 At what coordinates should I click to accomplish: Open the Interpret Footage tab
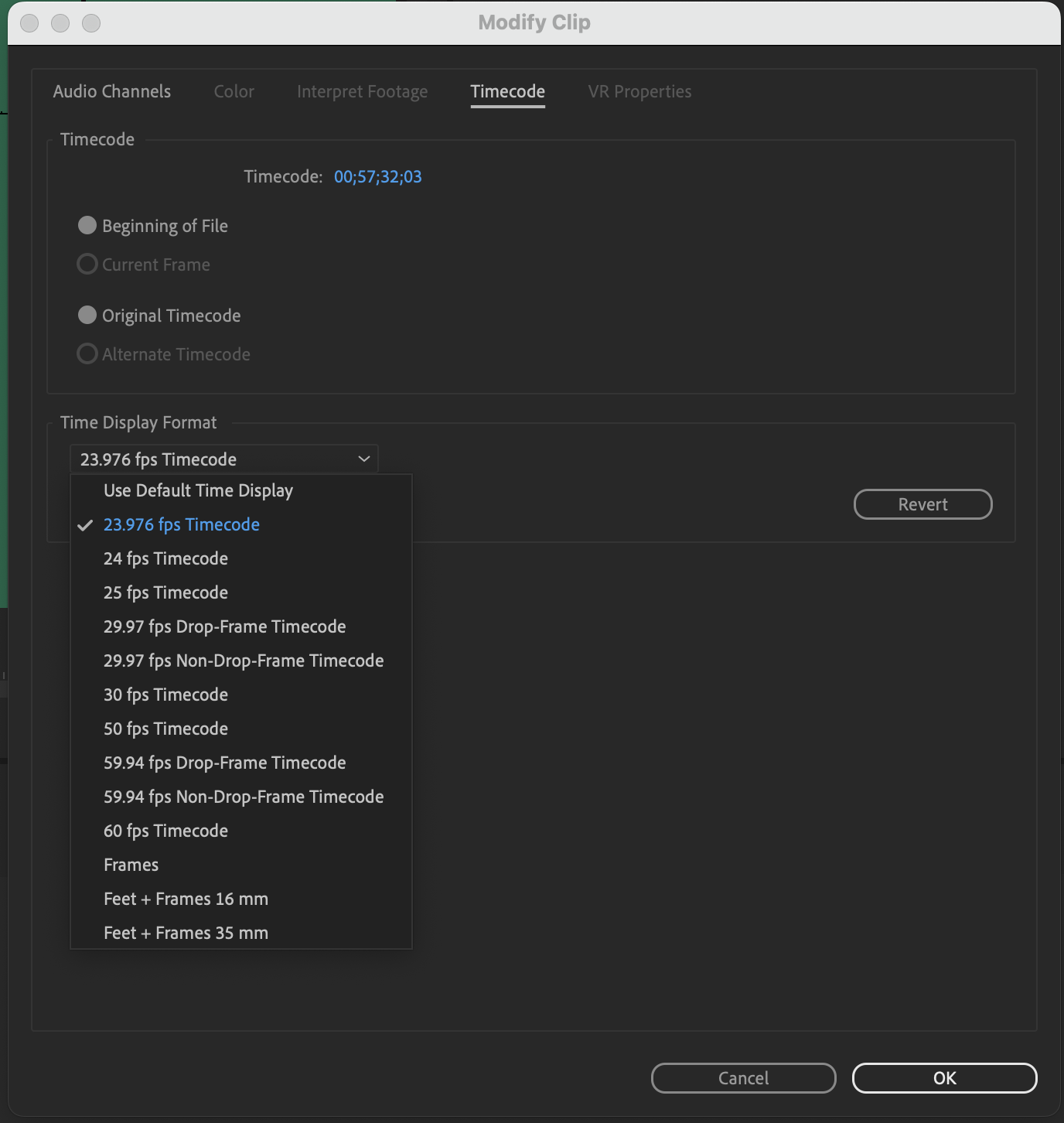point(362,91)
